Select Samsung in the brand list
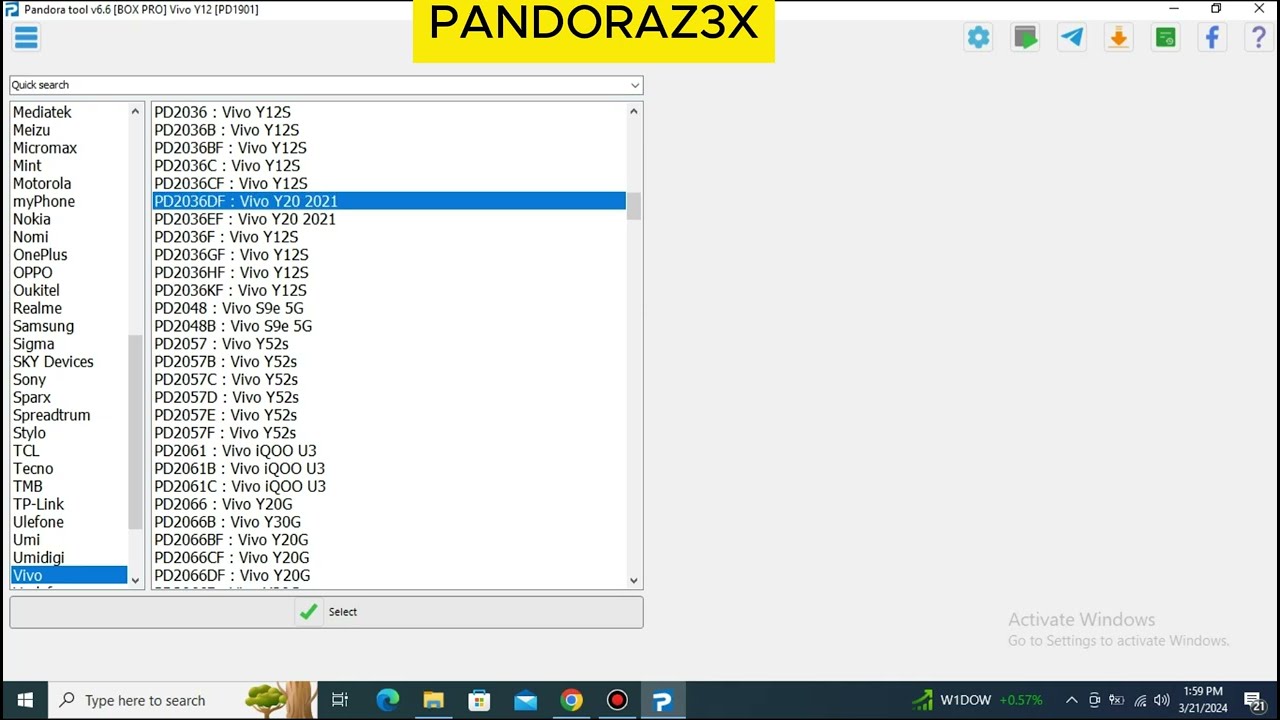 point(43,326)
